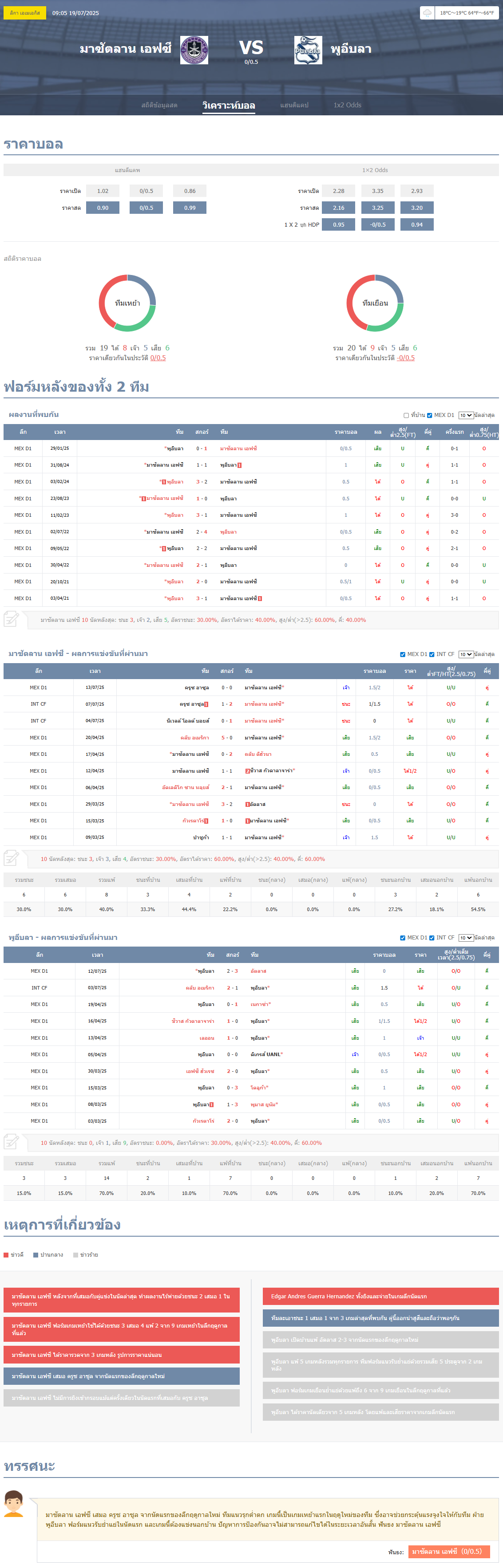The width and height of the screenshot is (503, 1568).
Task: Click score 5 - 0 in Mazatlán 20/04/25 row
Action: point(226,738)
